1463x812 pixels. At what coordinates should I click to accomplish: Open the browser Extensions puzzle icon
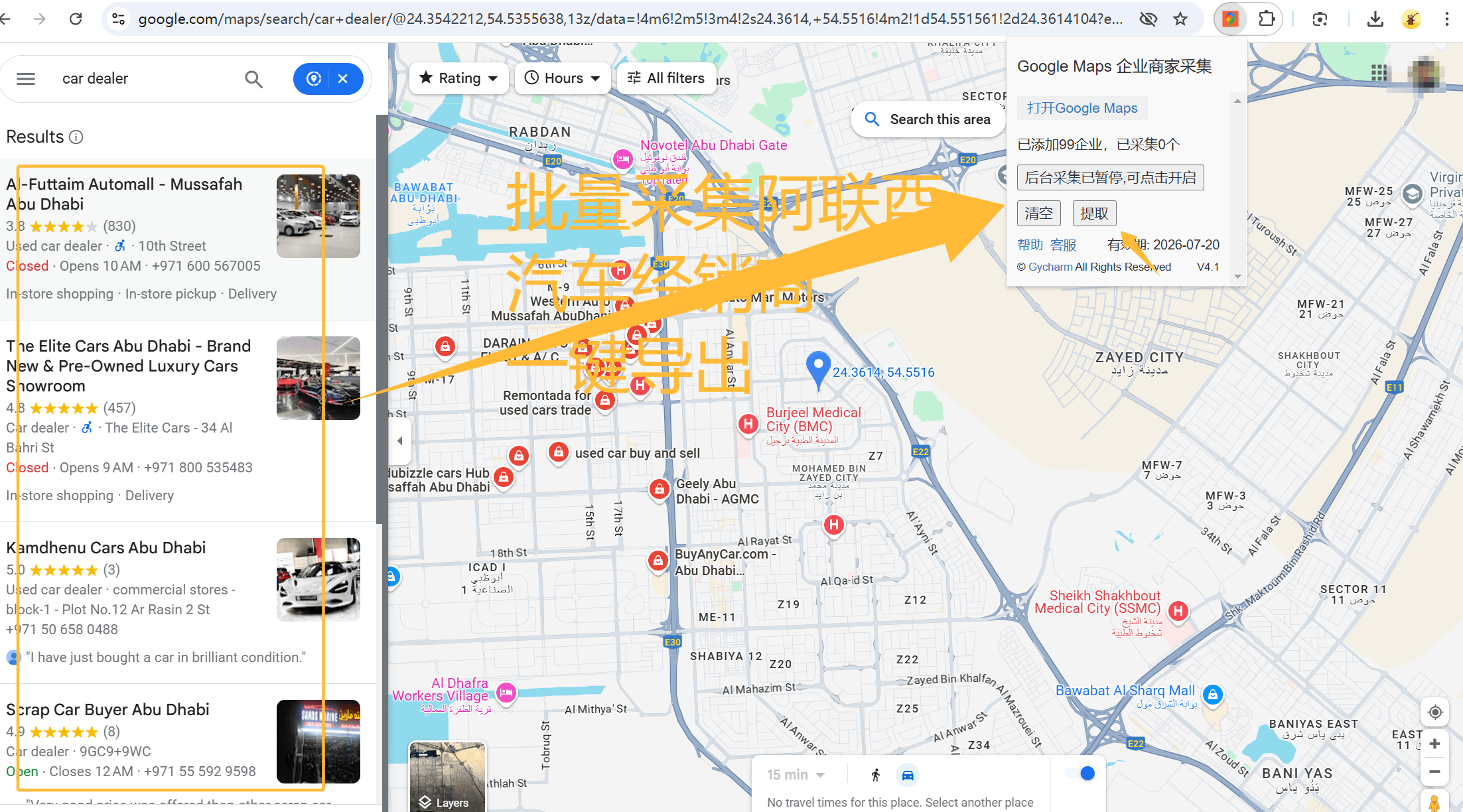1267,19
